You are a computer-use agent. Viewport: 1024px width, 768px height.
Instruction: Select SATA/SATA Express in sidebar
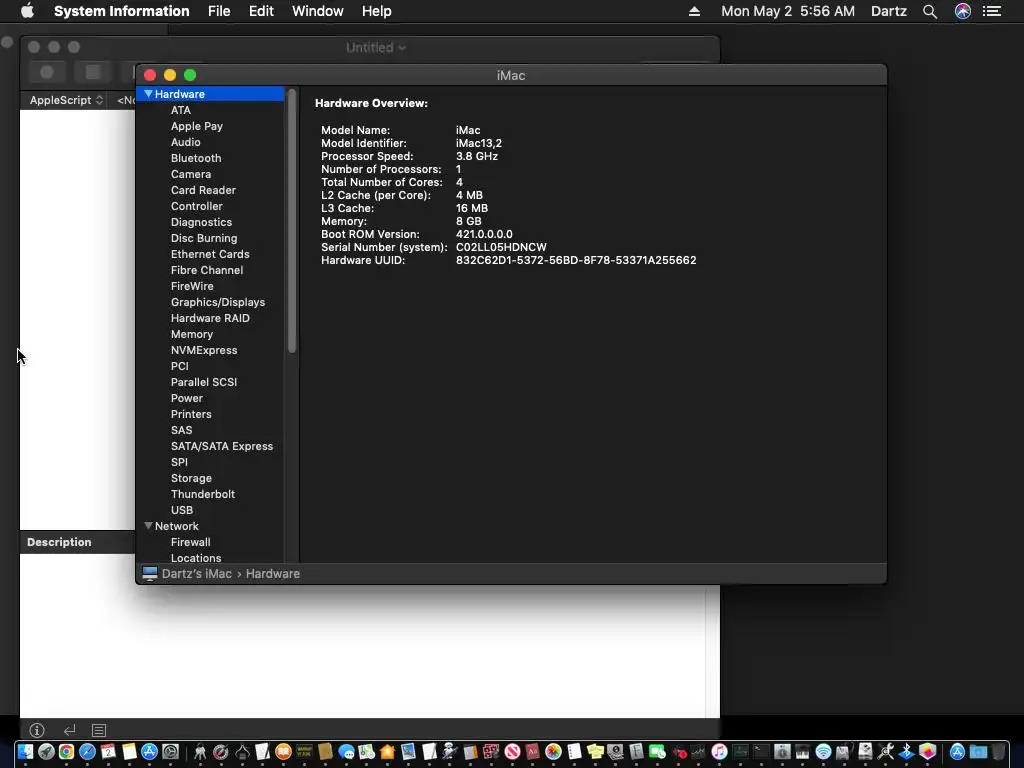[221, 446]
